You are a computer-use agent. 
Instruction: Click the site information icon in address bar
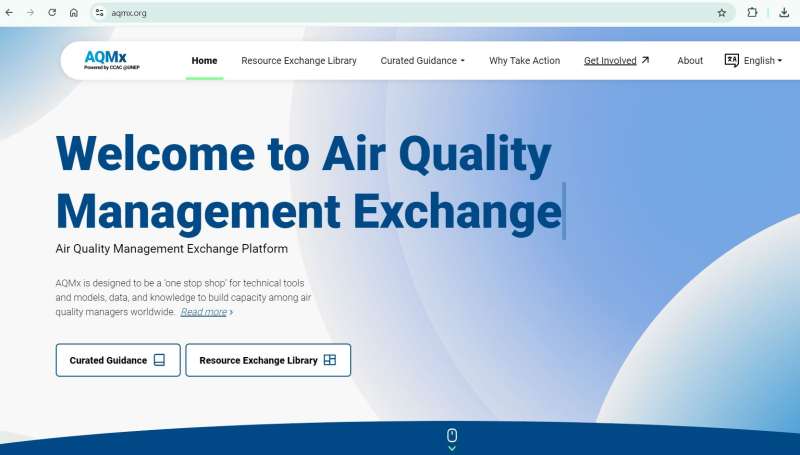(99, 13)
